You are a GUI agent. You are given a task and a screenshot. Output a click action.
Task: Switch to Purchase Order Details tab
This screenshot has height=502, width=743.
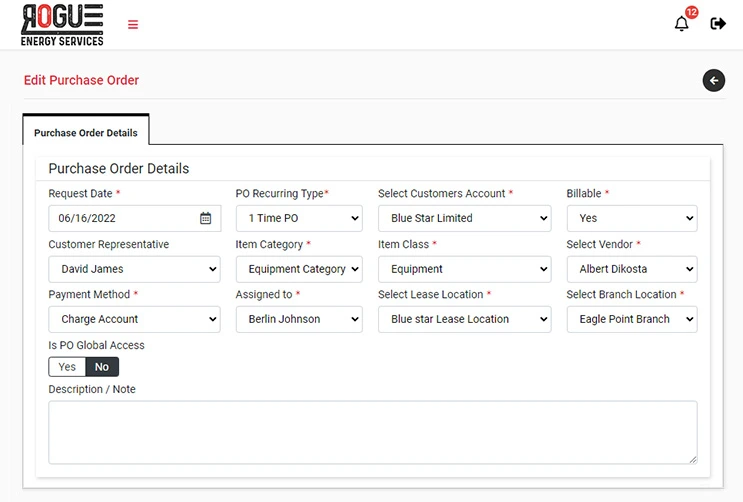(86, 132)
